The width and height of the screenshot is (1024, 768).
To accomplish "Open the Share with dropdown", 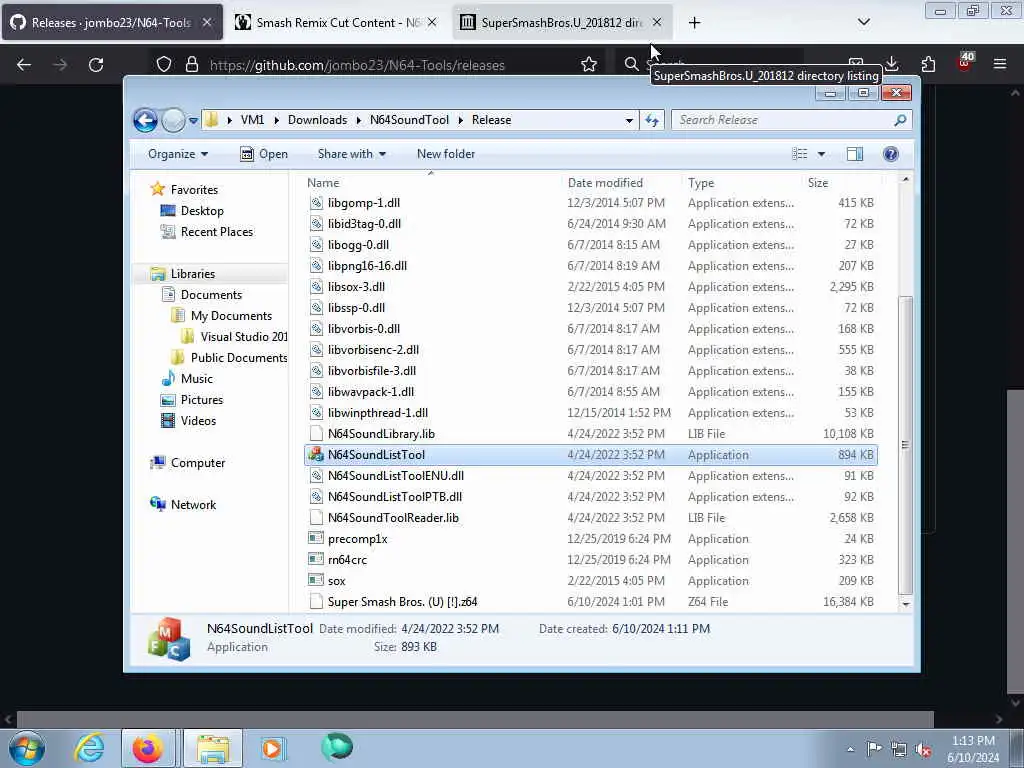I will 351,154.
